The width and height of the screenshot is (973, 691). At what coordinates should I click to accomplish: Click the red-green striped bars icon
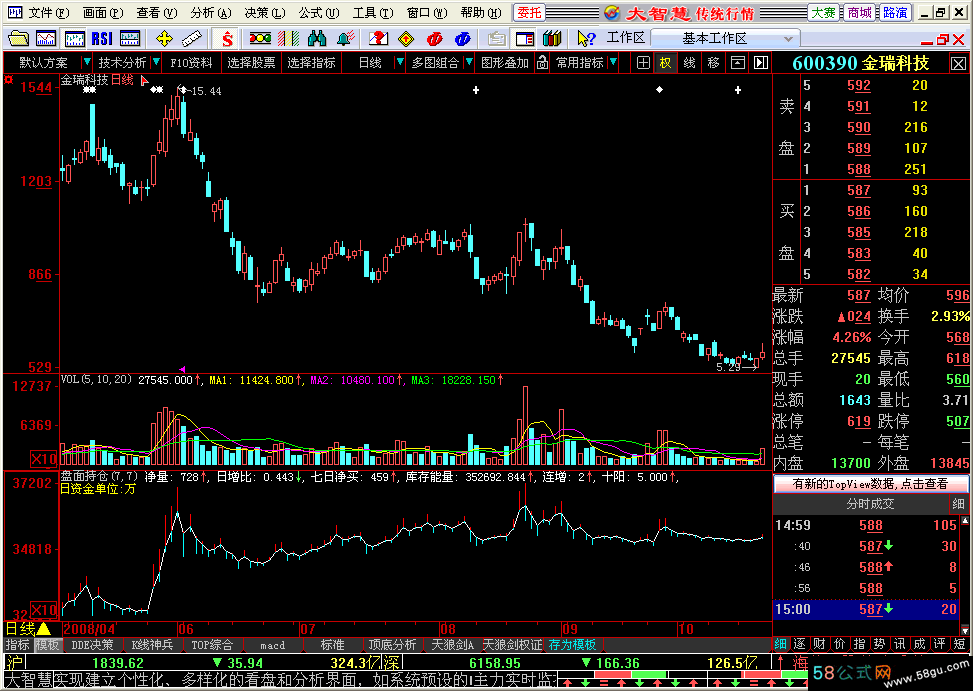click(289, 38)
